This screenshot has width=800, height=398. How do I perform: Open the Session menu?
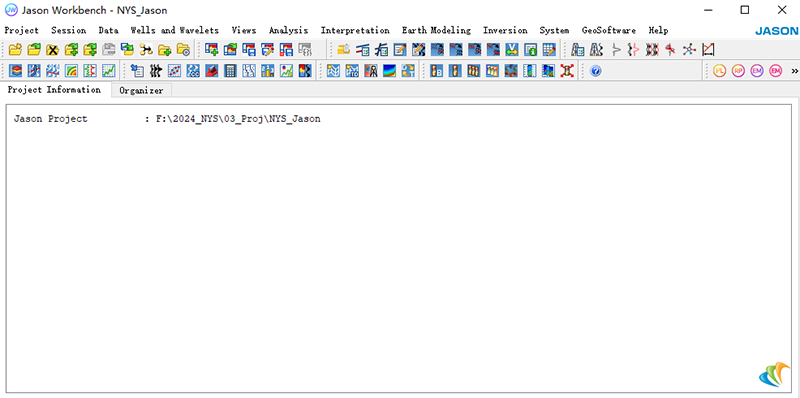(68, 31)
